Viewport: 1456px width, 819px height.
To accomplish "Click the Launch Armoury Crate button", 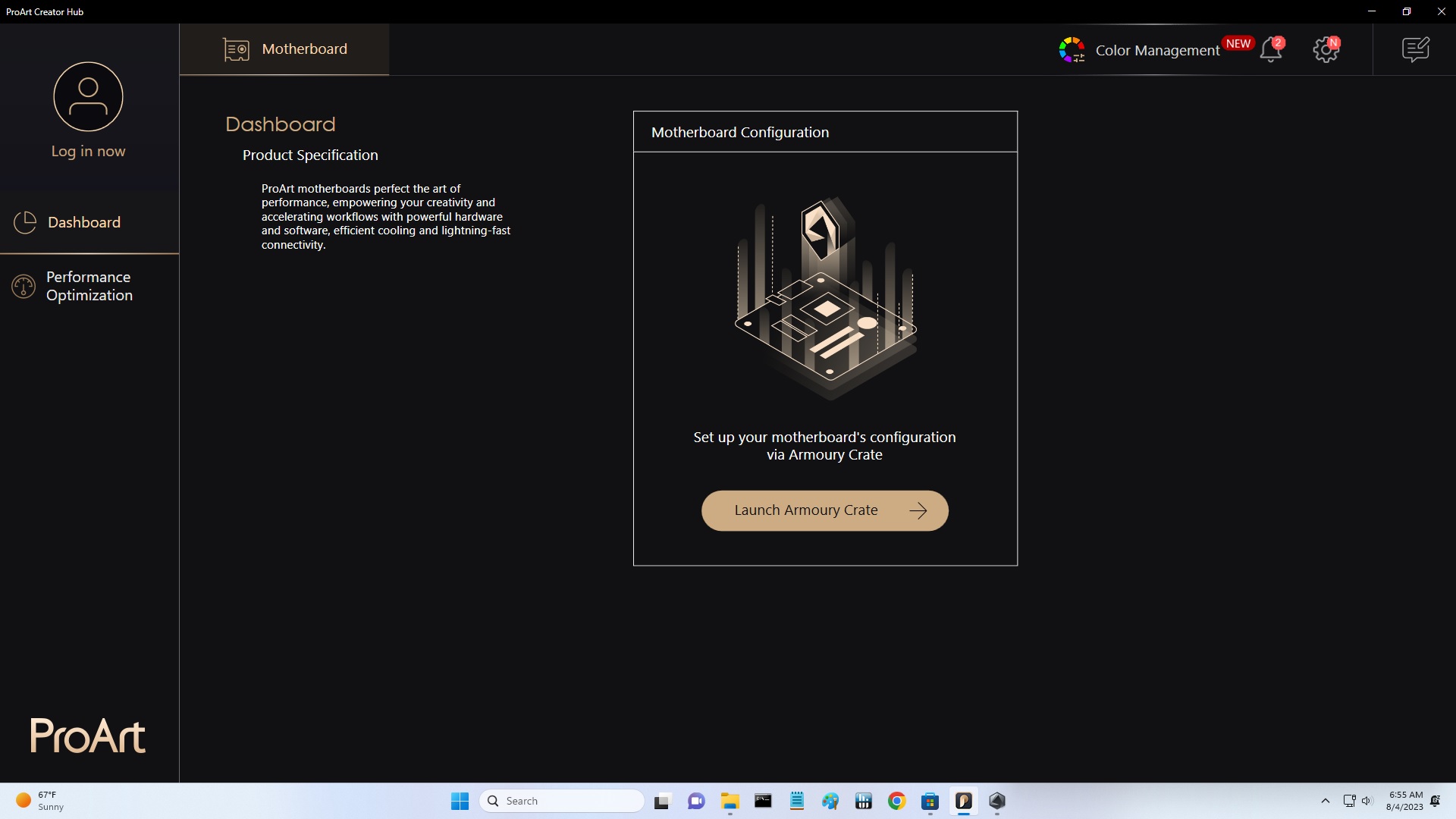I will click(824, 510).
